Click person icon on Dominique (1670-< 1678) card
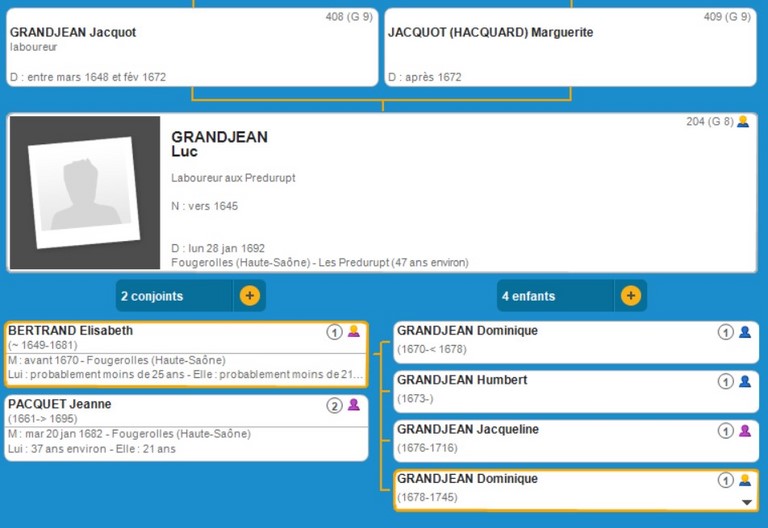768x528 pixels. tap(744, 332)
